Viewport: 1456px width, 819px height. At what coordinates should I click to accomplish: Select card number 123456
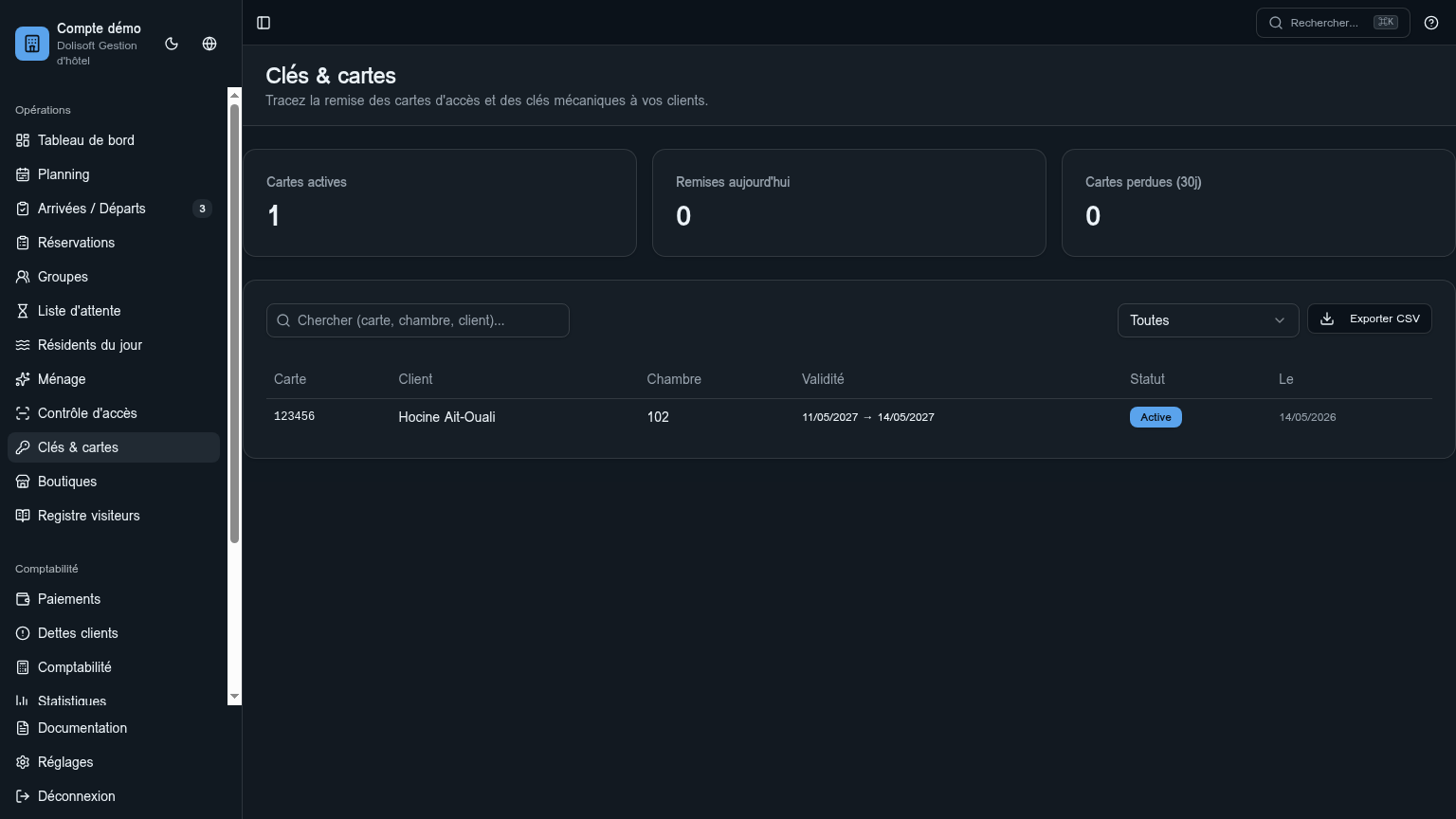(294, 416)
